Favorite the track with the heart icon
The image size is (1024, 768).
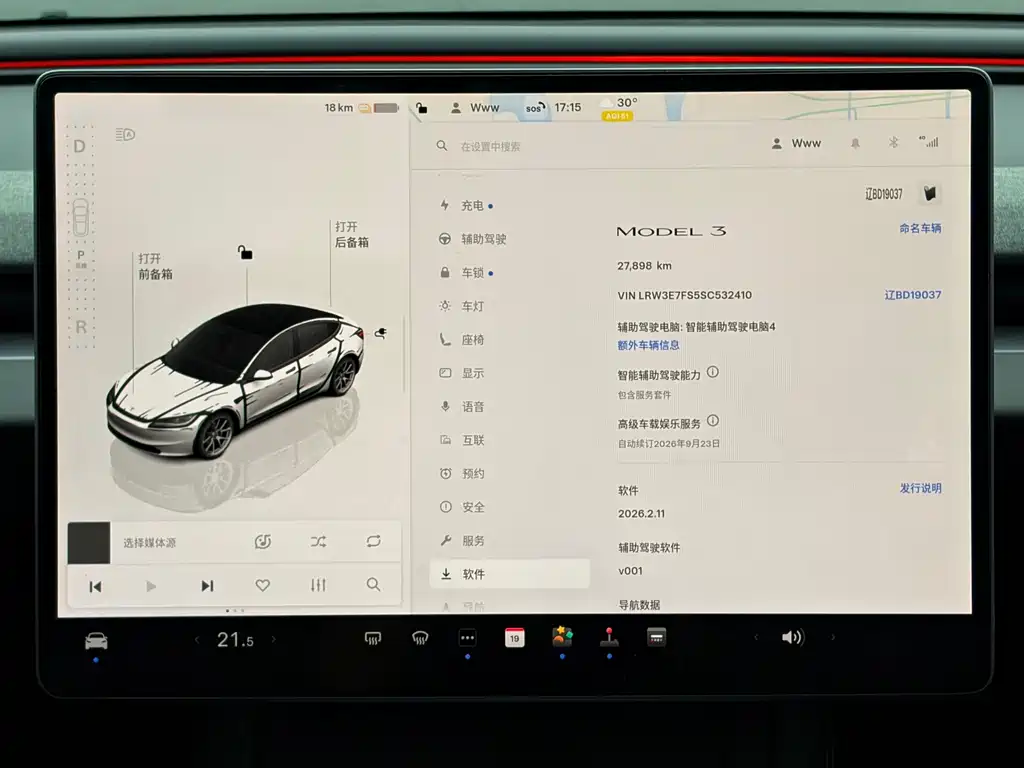click(263, 585)
